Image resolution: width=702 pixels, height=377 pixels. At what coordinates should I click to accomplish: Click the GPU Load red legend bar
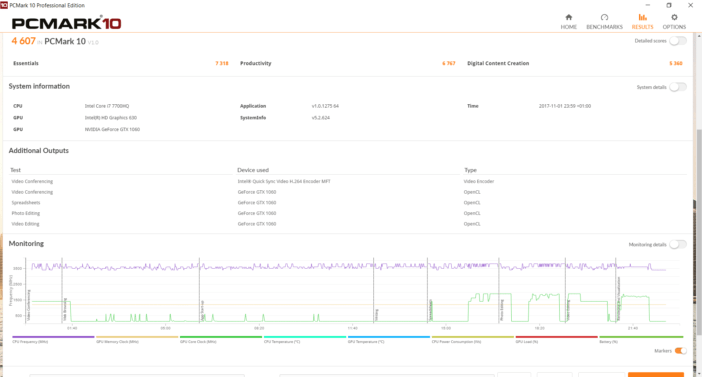tap(556, 337)
